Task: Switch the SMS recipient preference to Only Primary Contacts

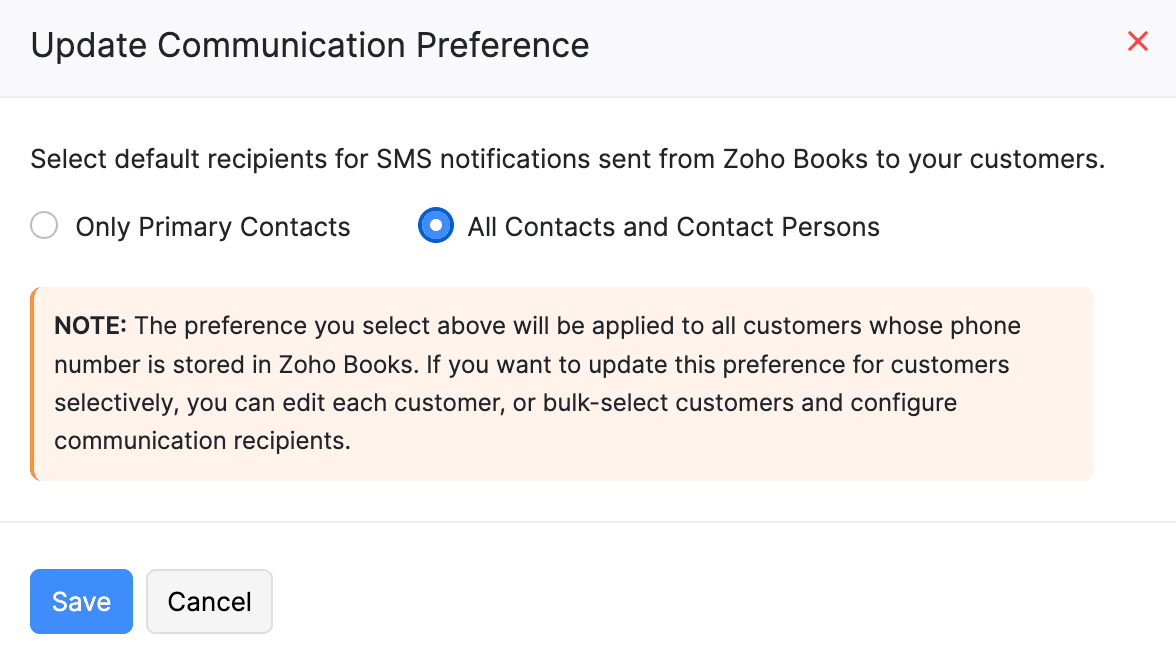Action: point(44,226)
